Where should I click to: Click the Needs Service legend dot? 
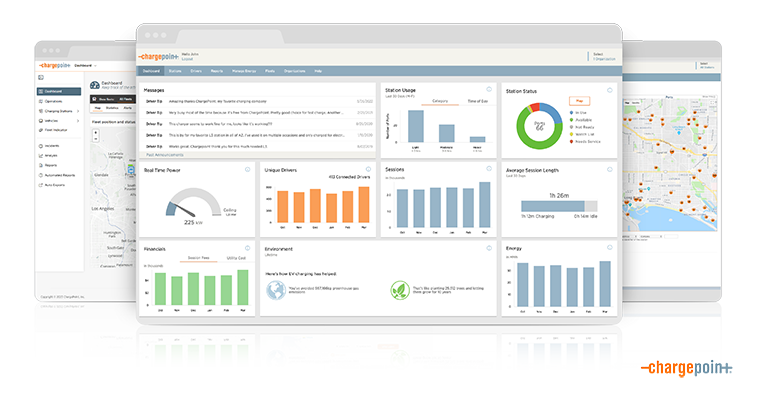click(572, 141)
